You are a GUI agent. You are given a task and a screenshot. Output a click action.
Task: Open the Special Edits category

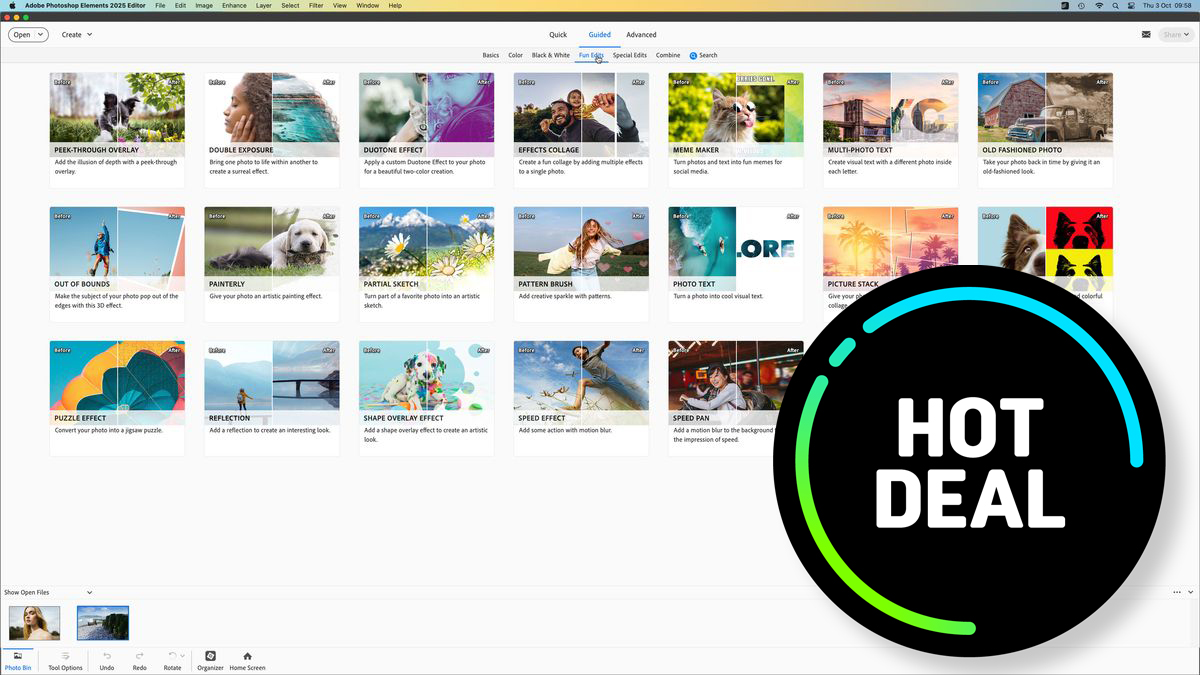[x=630, y=55]
